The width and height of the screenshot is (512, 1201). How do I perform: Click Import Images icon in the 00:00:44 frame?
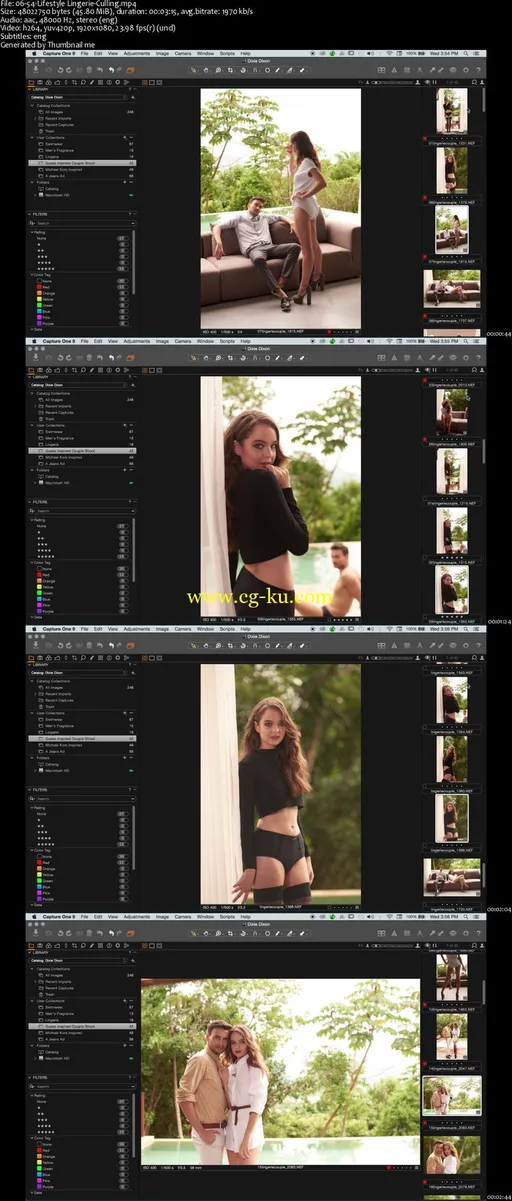click(x=35, y=70)
